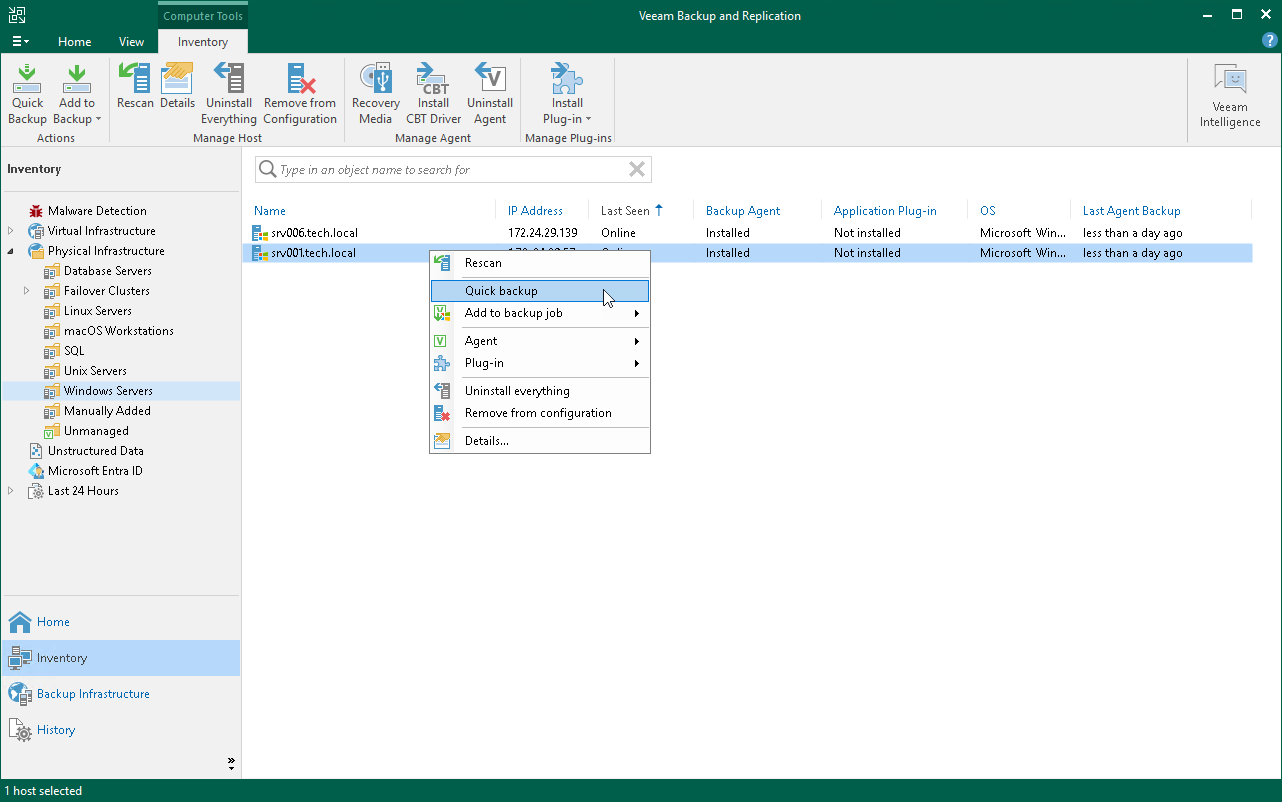The image size is (1282, 802).
Task: Open the History navigation view
Action: pos(121,730)
